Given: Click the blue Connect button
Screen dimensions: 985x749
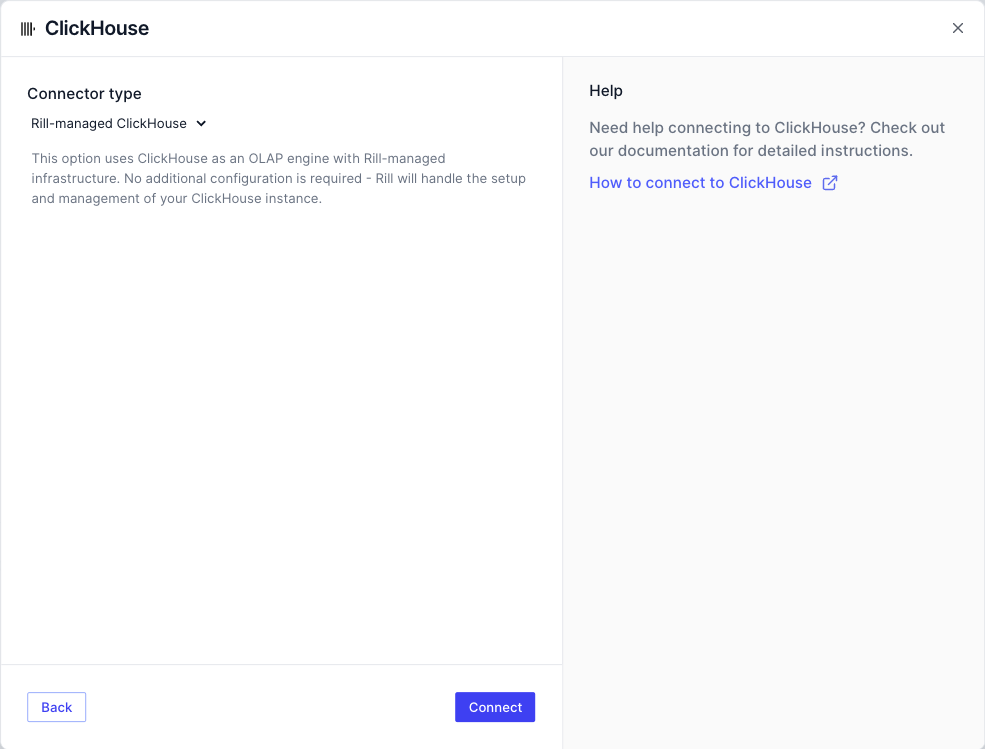Looking at the screenshot, I should pos(495,707).
